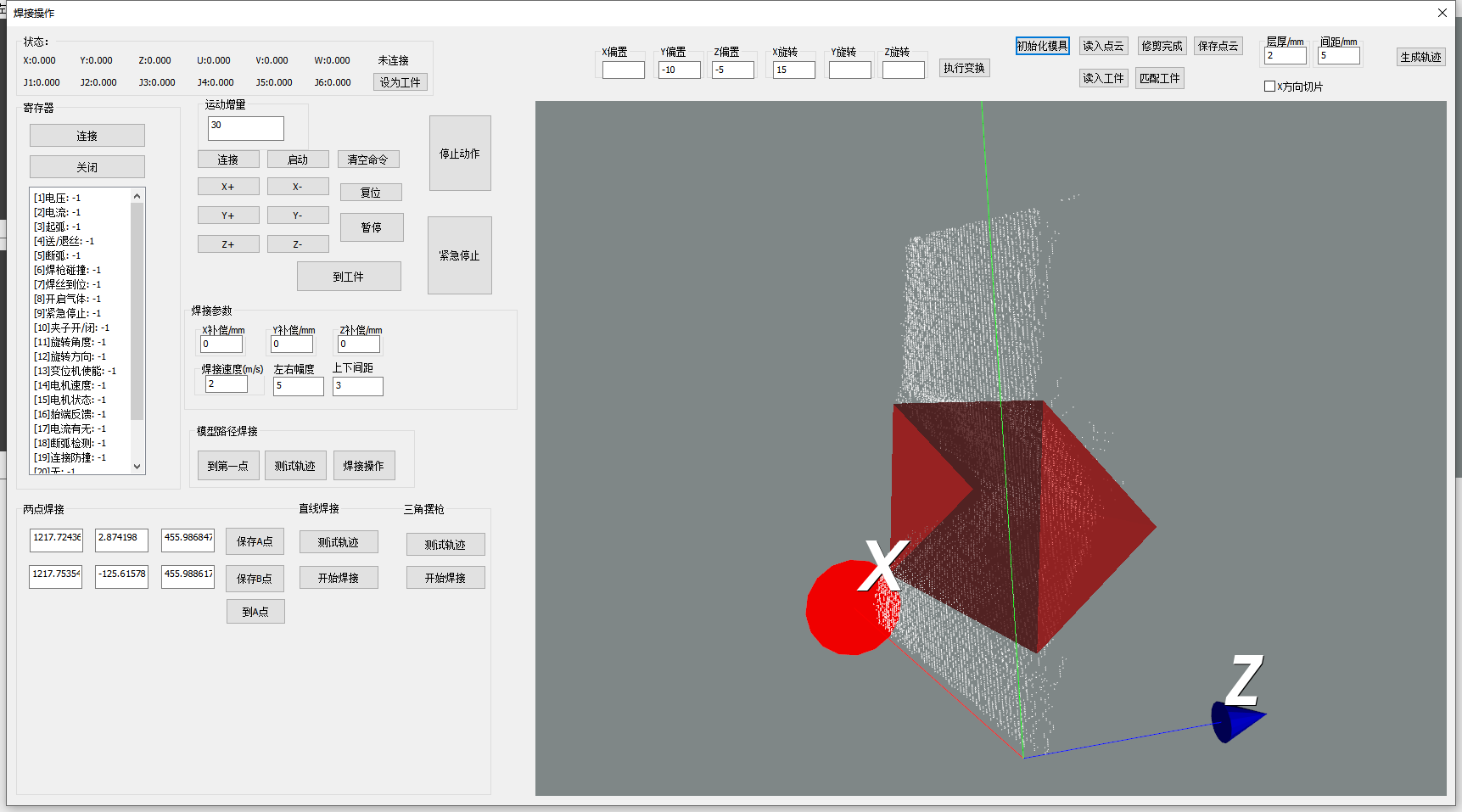Click 测试轨迹 in the 模型路径焊接 group
The height and width of the screenshot is (812, 1462).
point(295,466)
